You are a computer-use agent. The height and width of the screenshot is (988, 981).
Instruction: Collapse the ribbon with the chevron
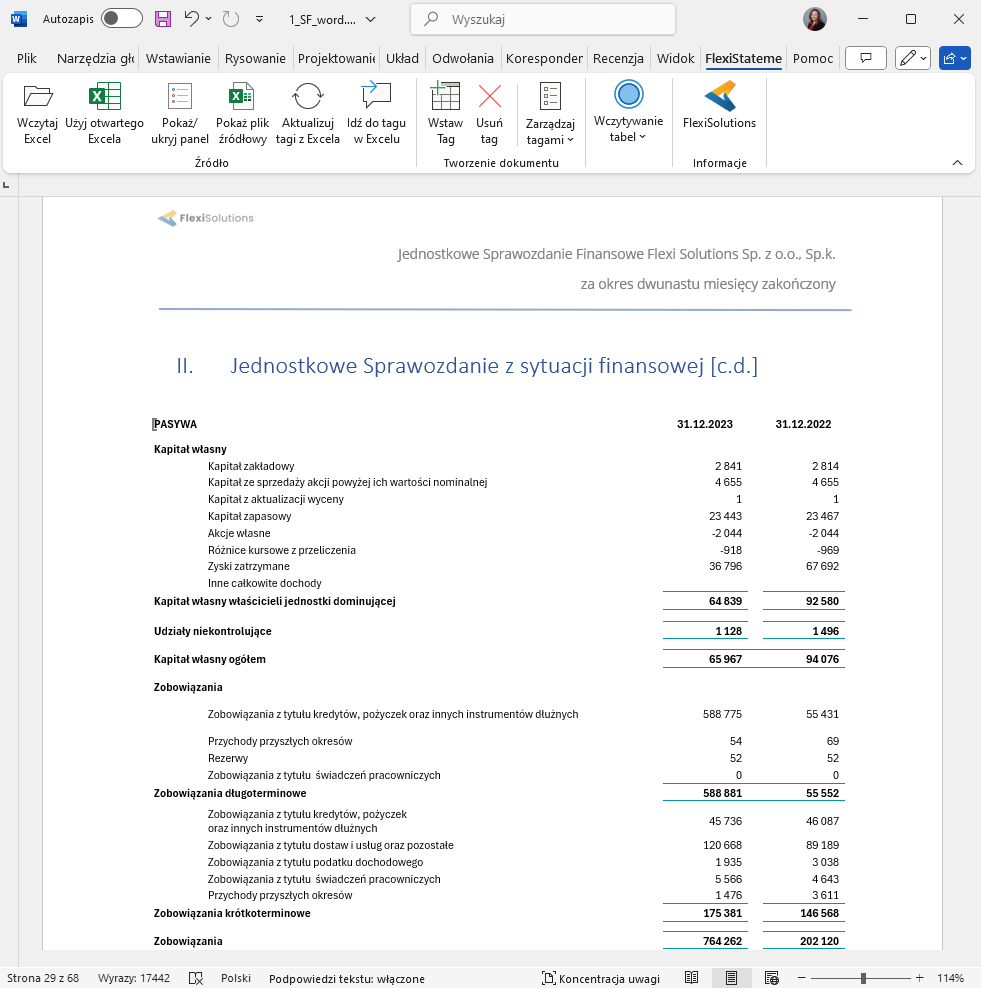point(956,163)
